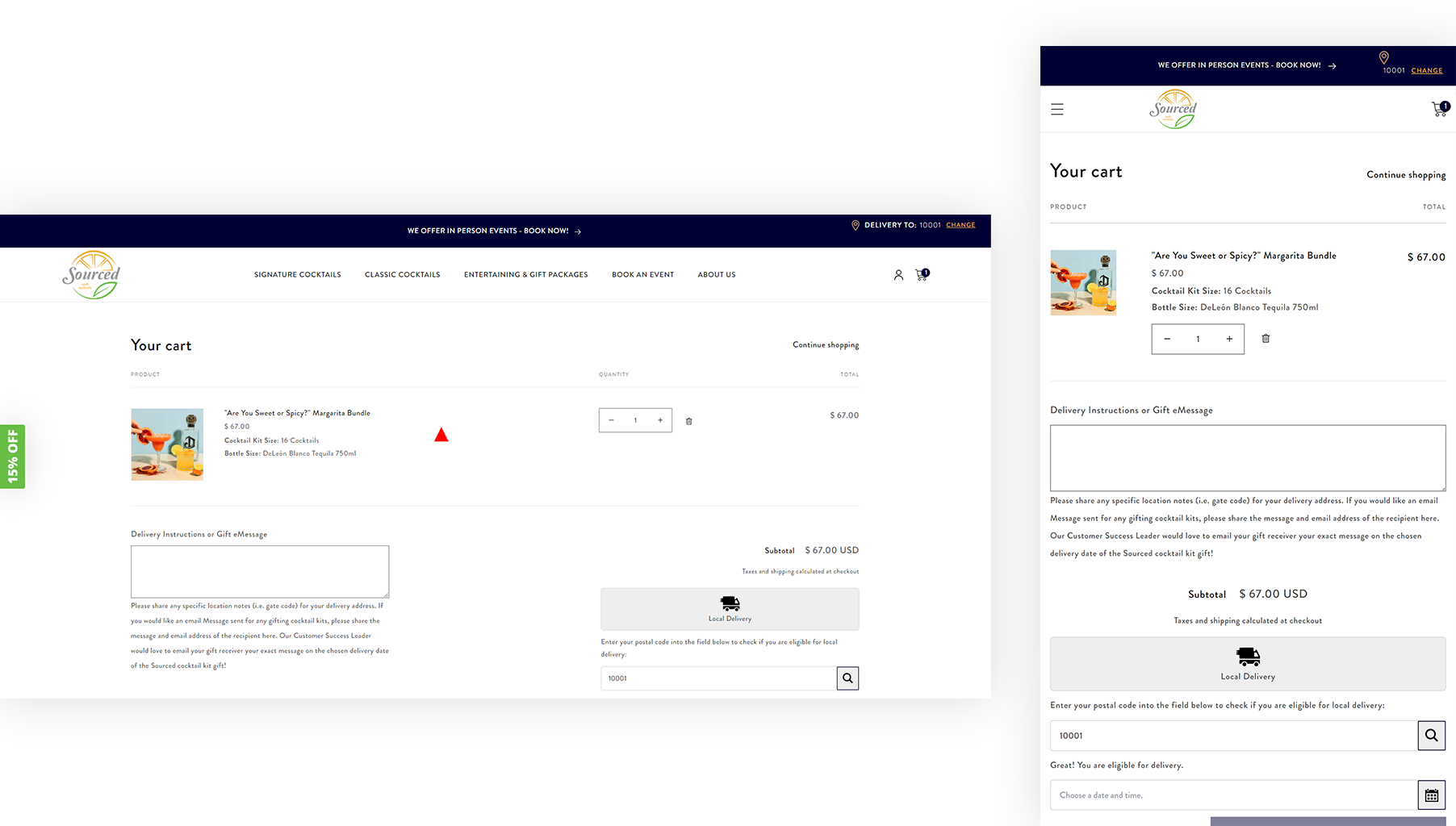Click Continue shopping link in desktop cart
This screenshot has width=1456, height=826.
pos(825,345)
